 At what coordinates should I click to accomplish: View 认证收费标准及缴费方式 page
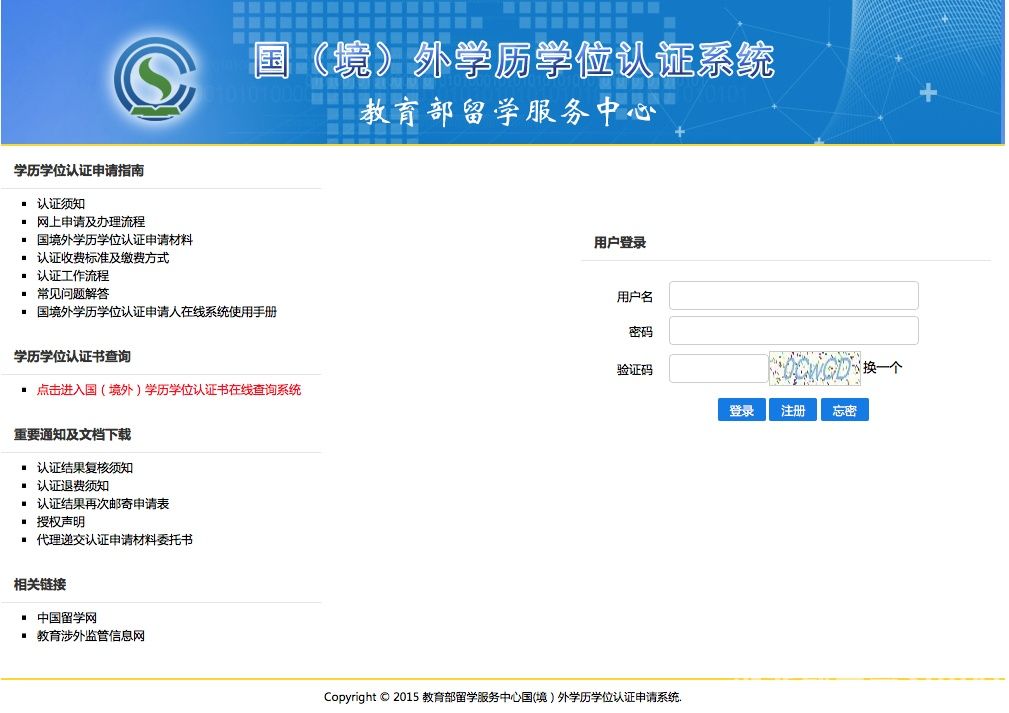point(103,258)
